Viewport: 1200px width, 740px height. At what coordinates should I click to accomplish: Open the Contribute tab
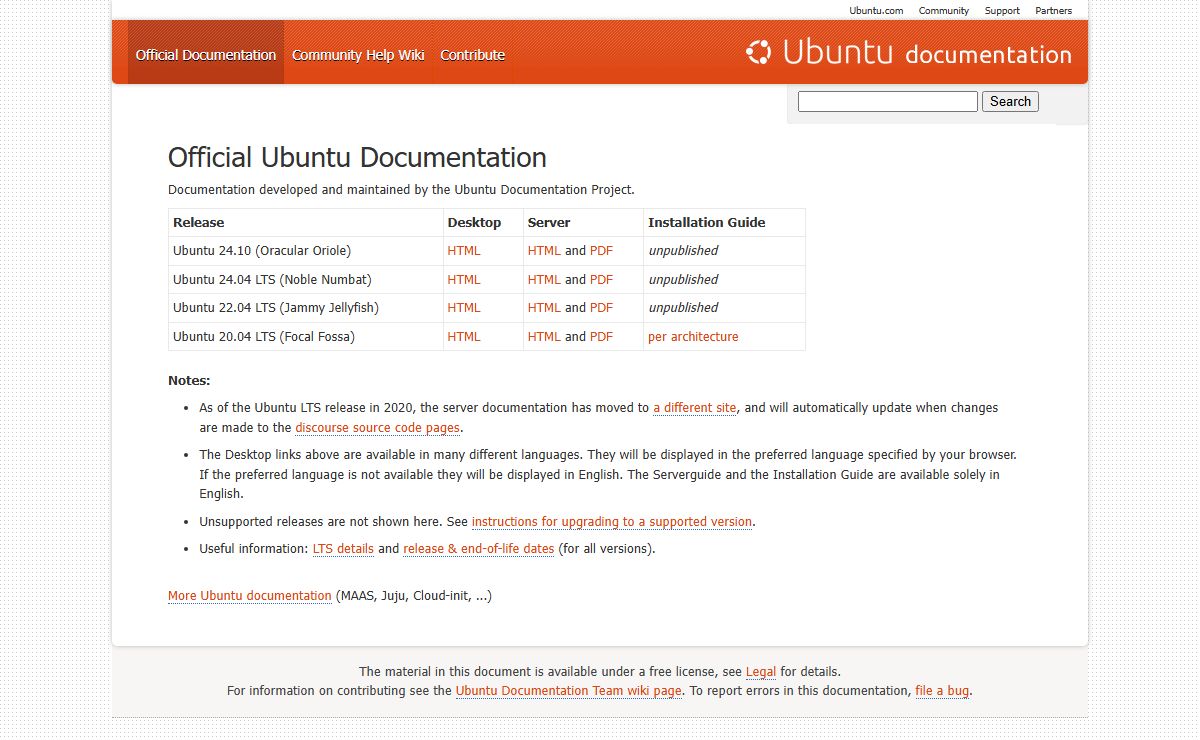click(x=472, y=55)
